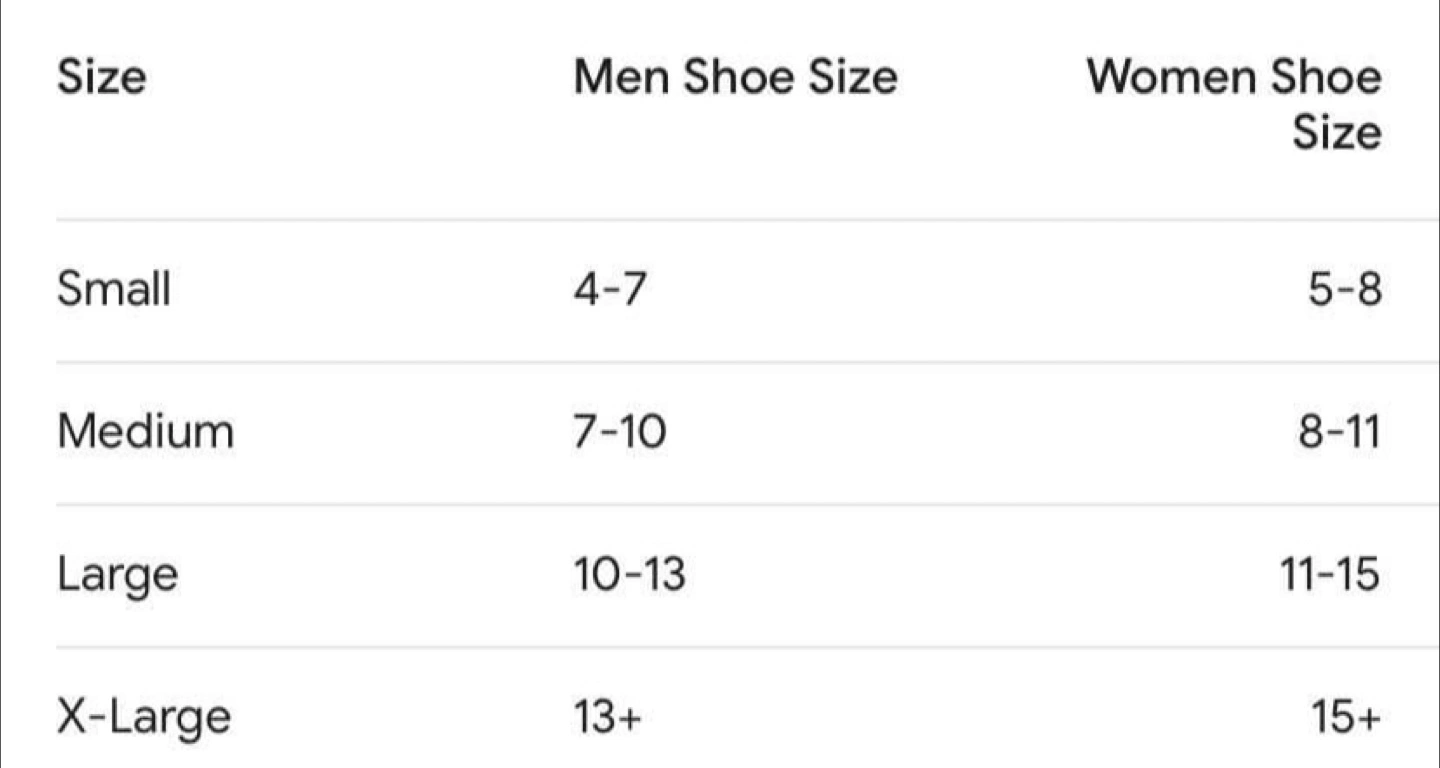
Task: Click the Men Shoe Size header
Action: [x=735, y=77]
